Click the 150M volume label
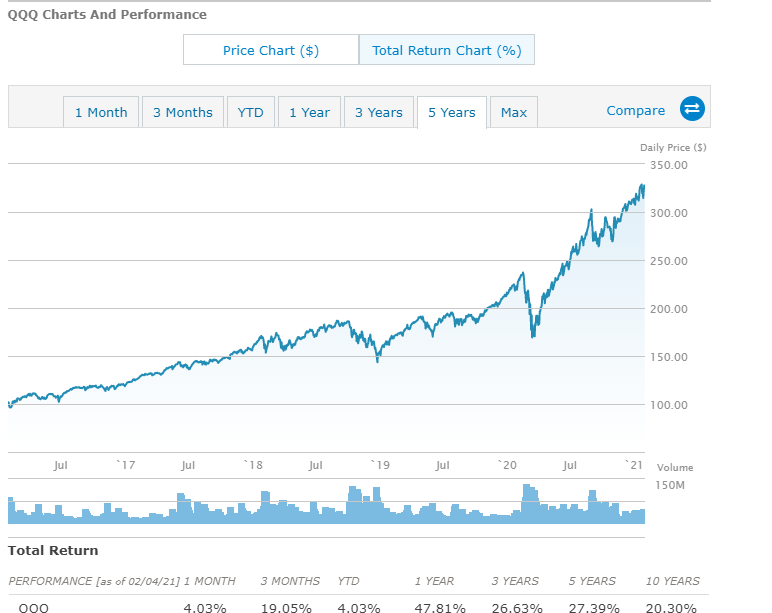This screenshot has height=613, width=772. [x=670, y=485]
